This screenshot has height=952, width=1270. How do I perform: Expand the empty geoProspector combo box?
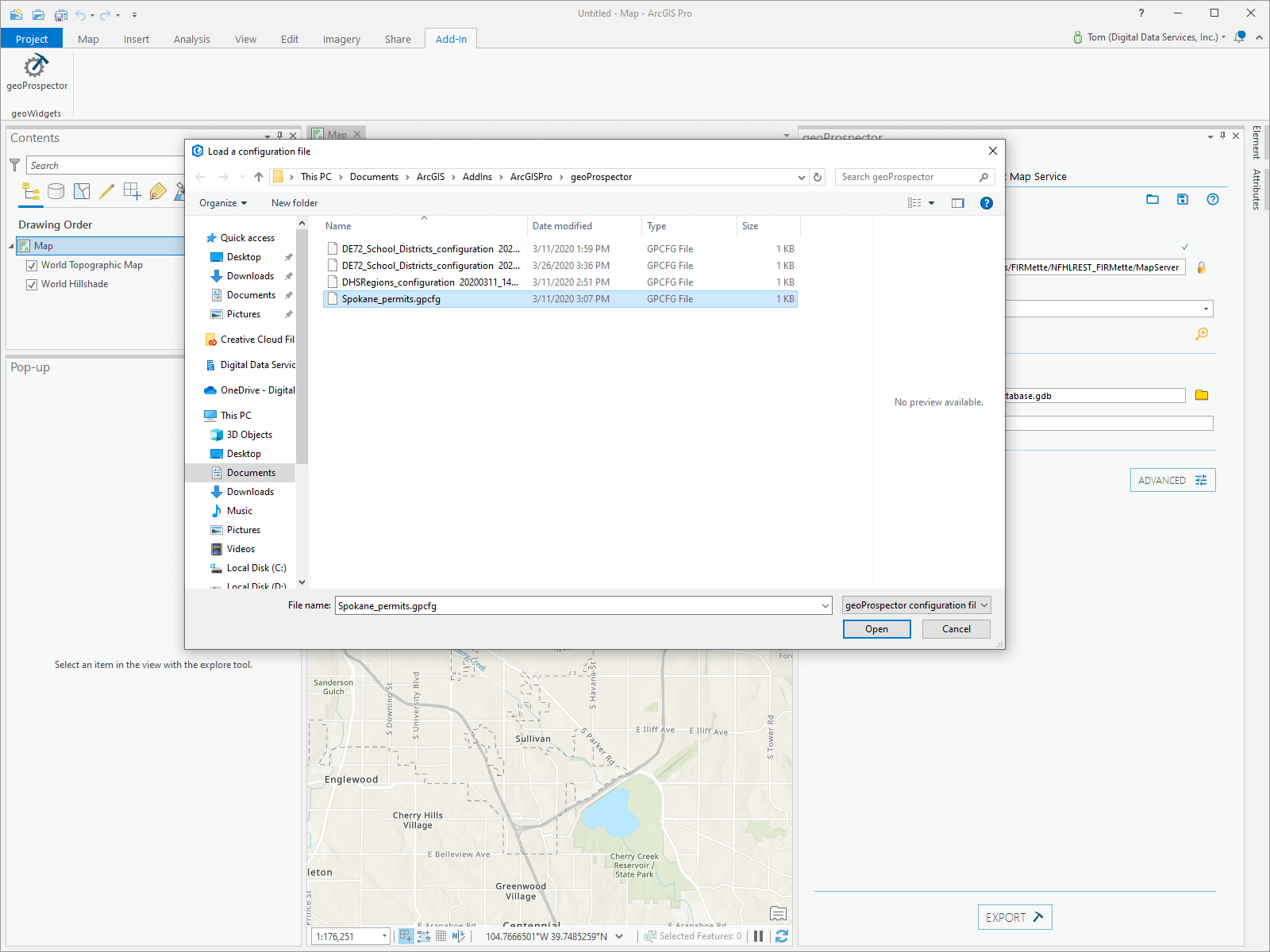click(x=1206, y=309)
